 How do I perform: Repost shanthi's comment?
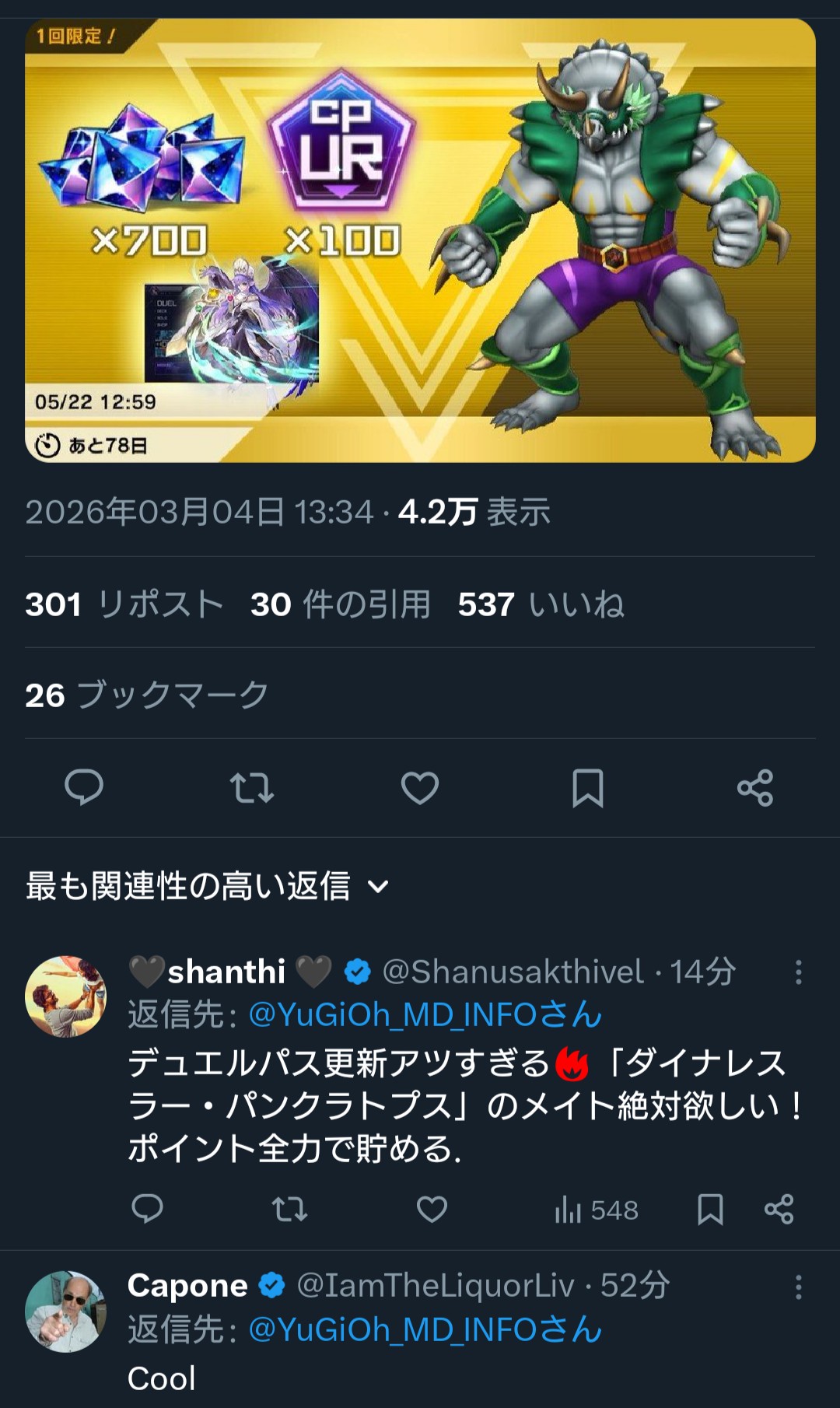pyautogui.click(x=289, y=1210)
